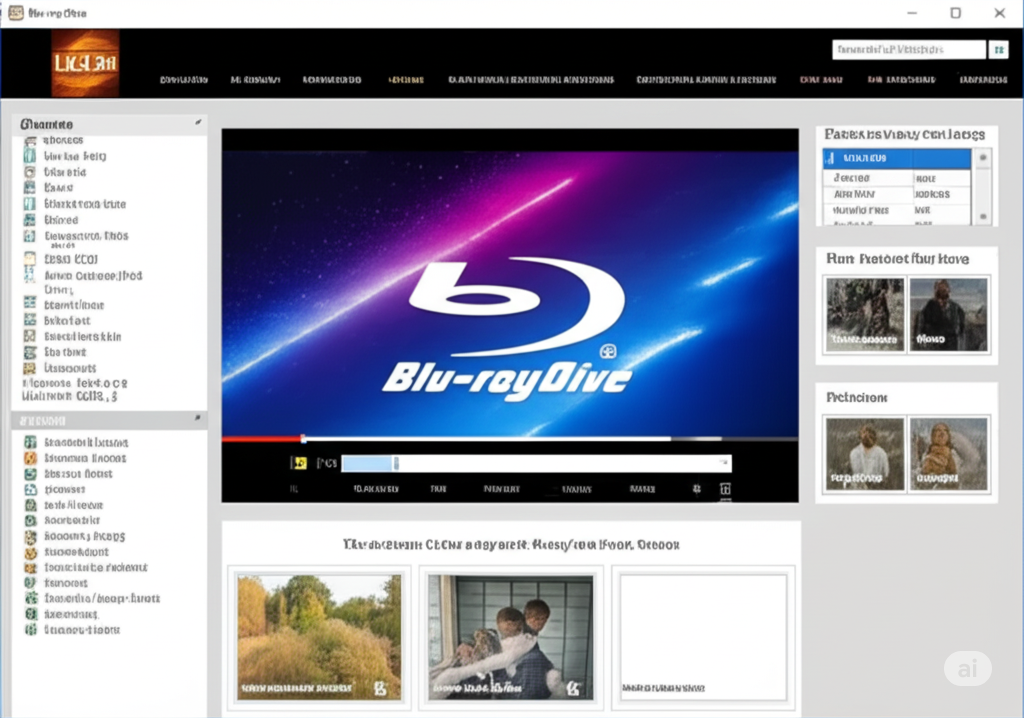Open the player settings gear icon
This screenshot has width=1024, height=718.
pos(697,489)
